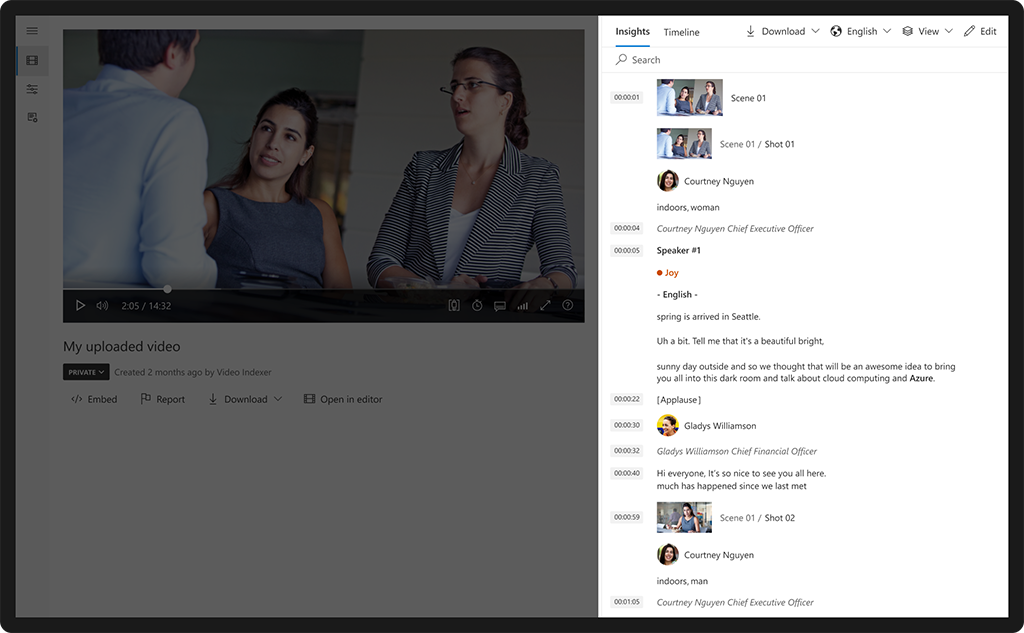Mute the video player volume
The image size is (1024, 633).
click(x=102, y=305)
